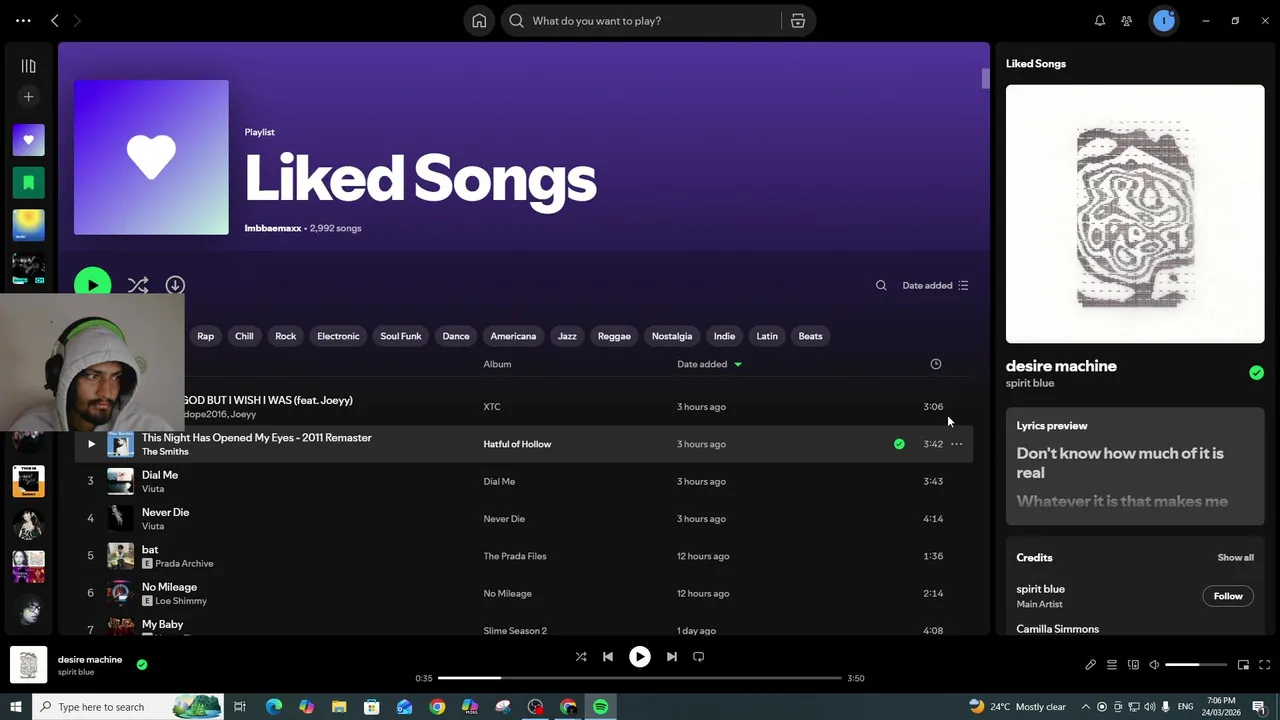Filter by Chill genre chip

(x=244, y=336)
